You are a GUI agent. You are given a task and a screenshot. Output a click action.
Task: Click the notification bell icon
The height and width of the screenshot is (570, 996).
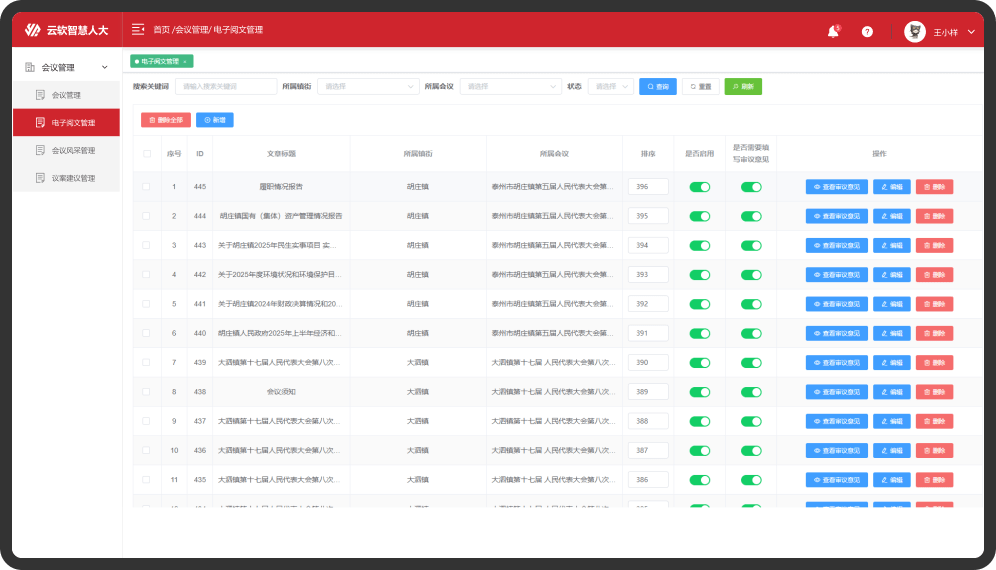tap(832, 32)
